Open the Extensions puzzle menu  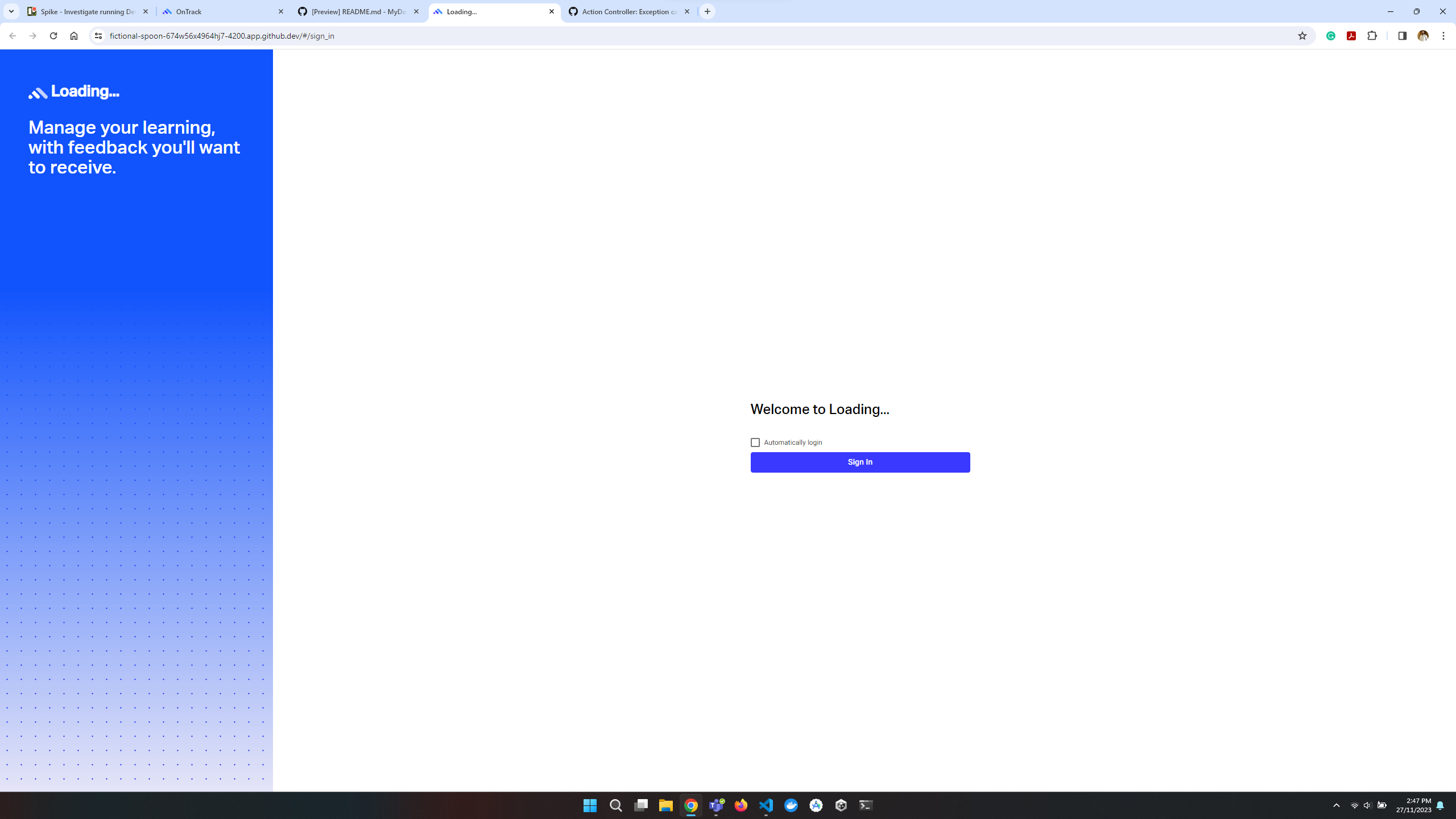coord(1372,36)
